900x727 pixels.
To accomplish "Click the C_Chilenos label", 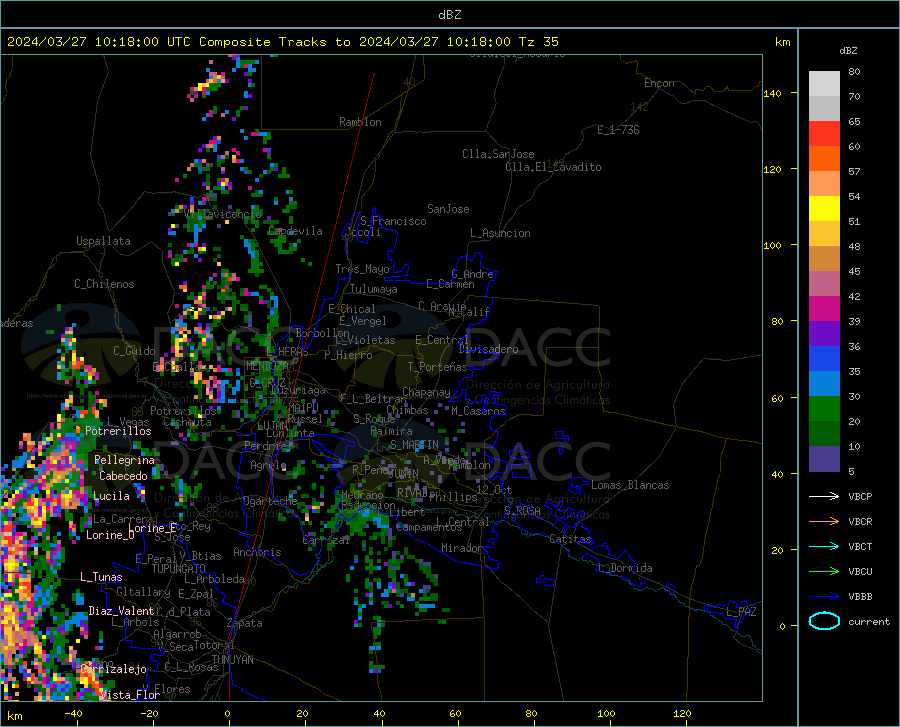I will pos(104,284).
